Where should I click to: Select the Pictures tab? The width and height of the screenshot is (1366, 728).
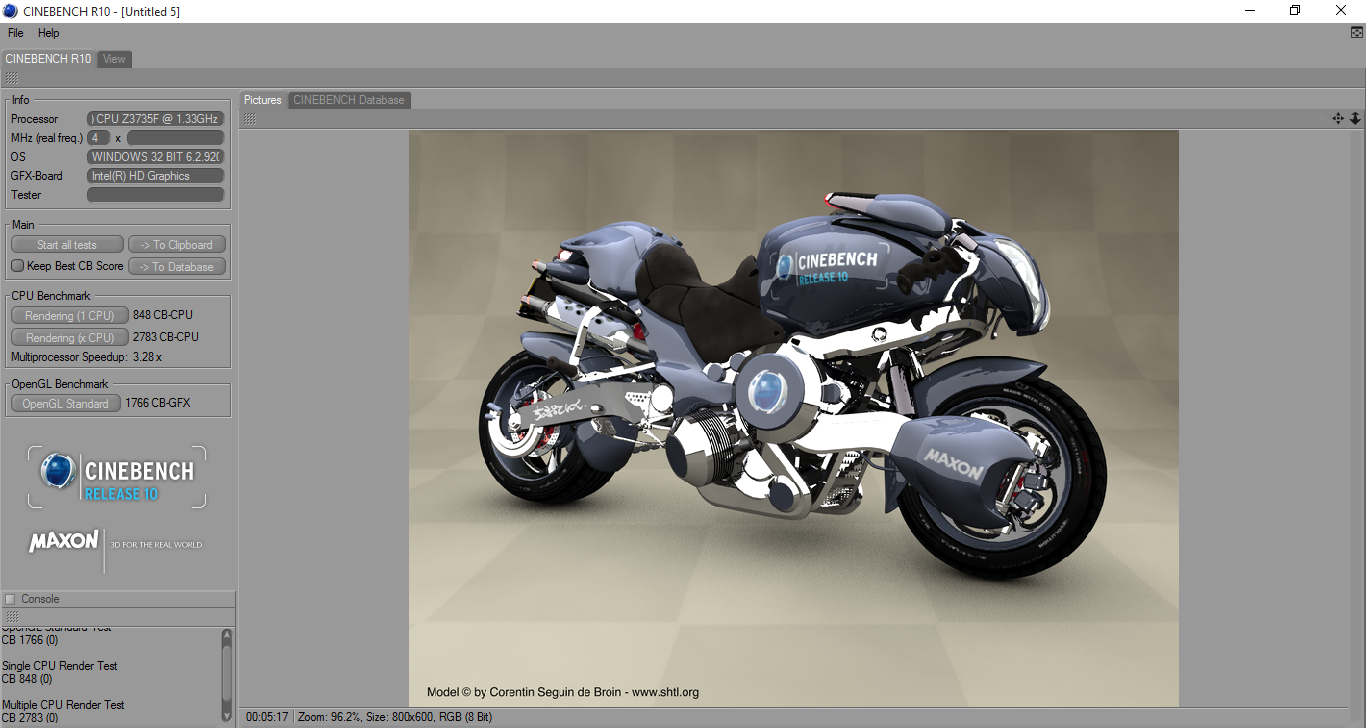(263, 100)
